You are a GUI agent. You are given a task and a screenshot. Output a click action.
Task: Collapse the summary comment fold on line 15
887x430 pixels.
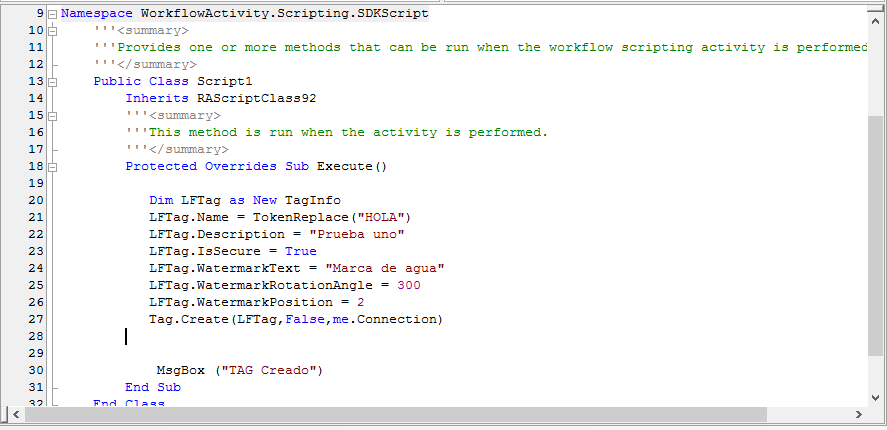pos(53,116)
